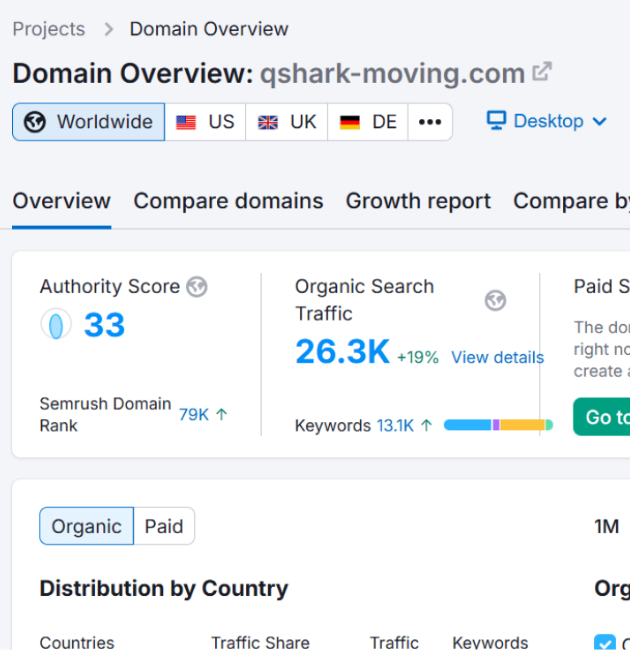Click the Keywords column header in country table
The height and width of the screenshot is (650, 630).
(x=490, y=643)
